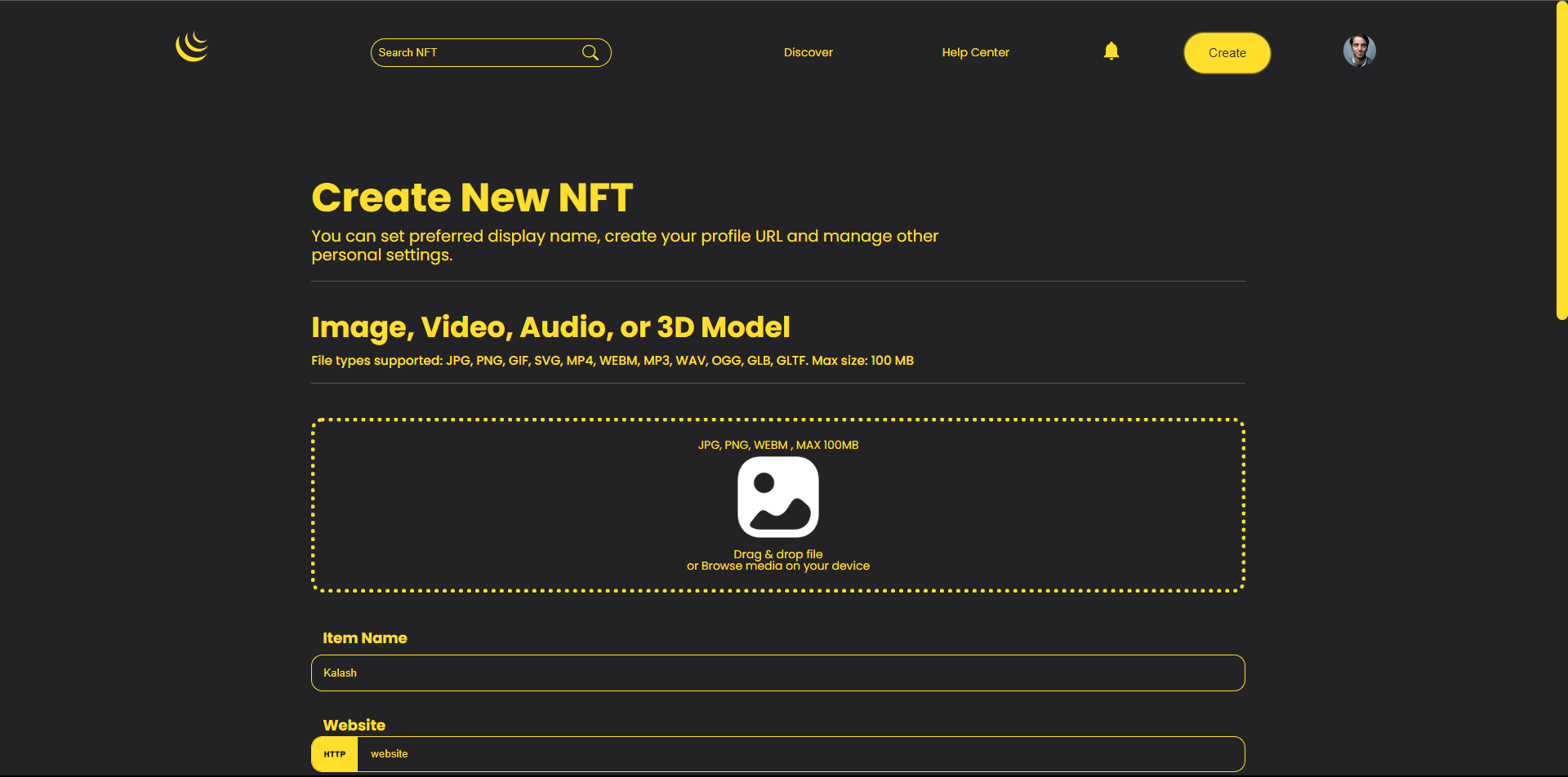Click the image upload icon in the dropzone
The image size is (1568, 777).
(x=777, y=496)
